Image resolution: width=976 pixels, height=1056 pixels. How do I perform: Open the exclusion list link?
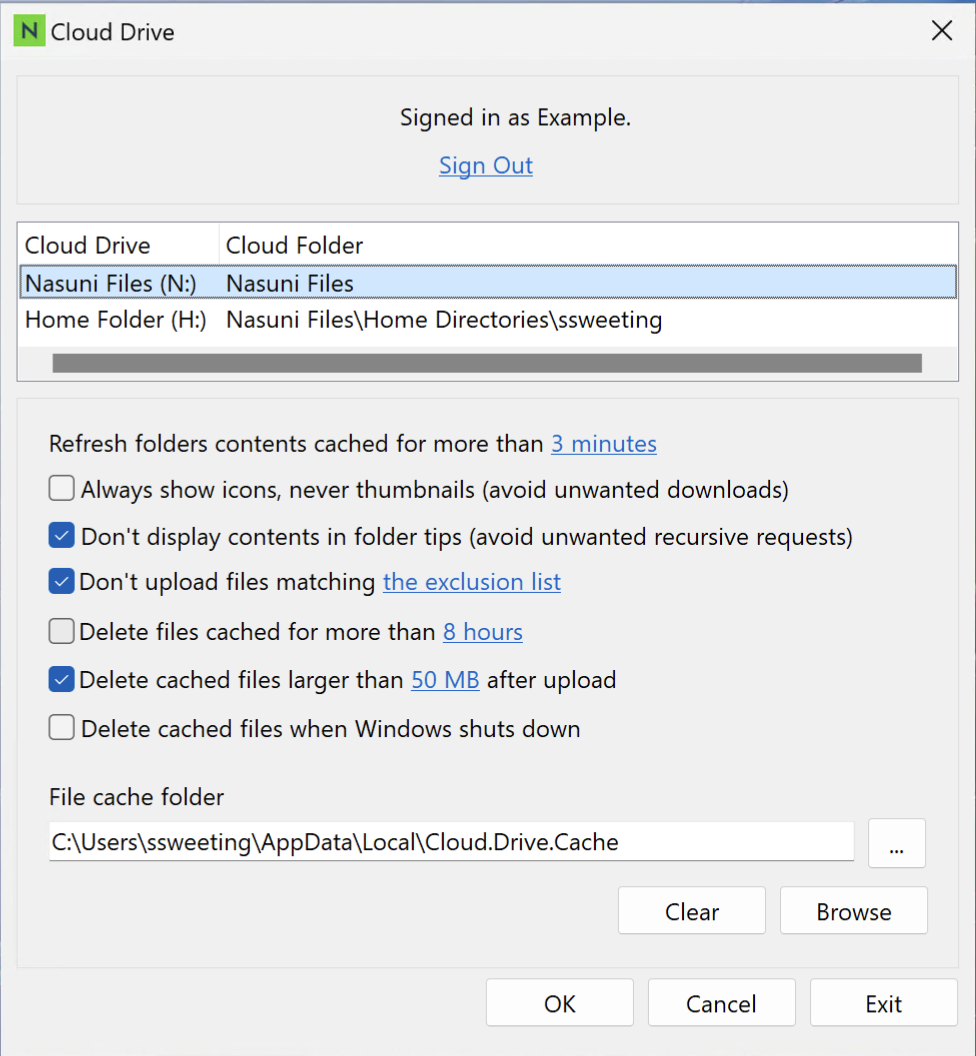click(472, 582)
